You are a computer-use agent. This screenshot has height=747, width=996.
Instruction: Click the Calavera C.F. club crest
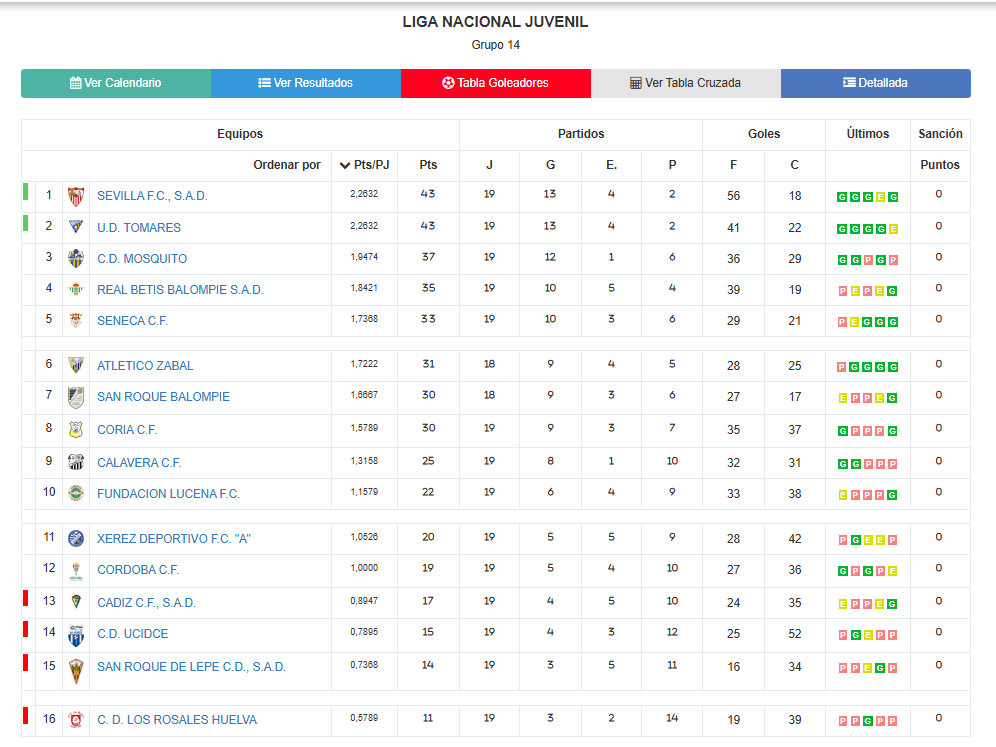click(76, 462)
